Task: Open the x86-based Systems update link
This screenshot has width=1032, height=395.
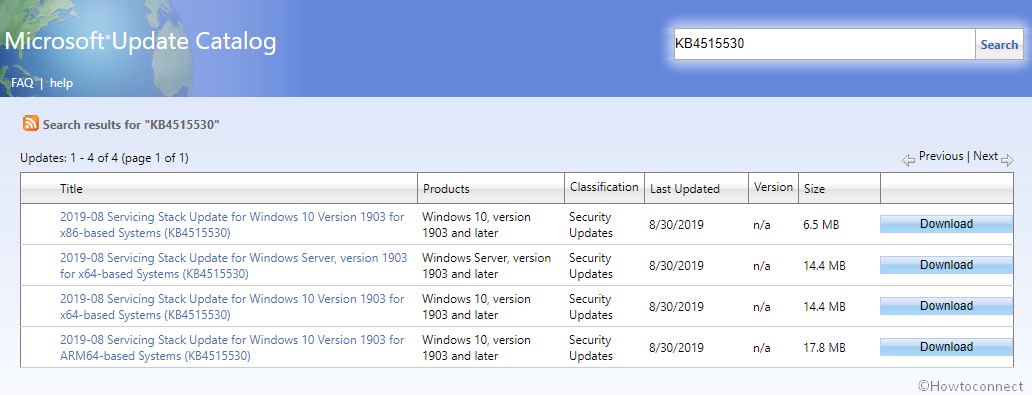Action: pyautogui.click(x=232, y=224)
